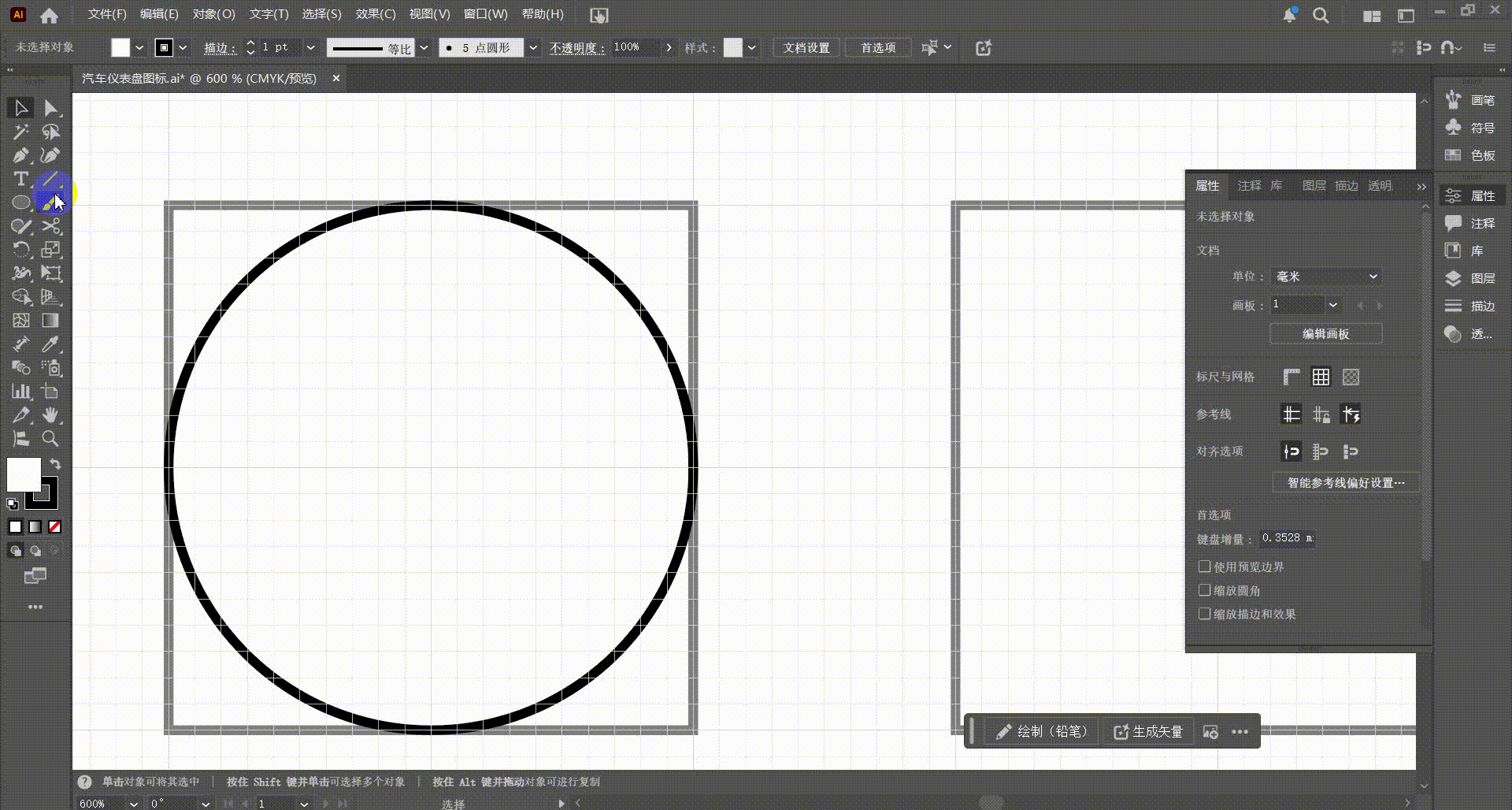Expand the opacity slider arrow

[x=669, y=48]
